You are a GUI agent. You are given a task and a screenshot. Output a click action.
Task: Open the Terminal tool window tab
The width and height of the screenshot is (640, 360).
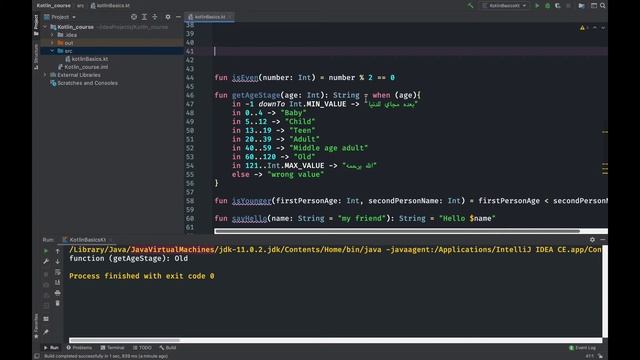pyautogui.click(x=112, y=348)
